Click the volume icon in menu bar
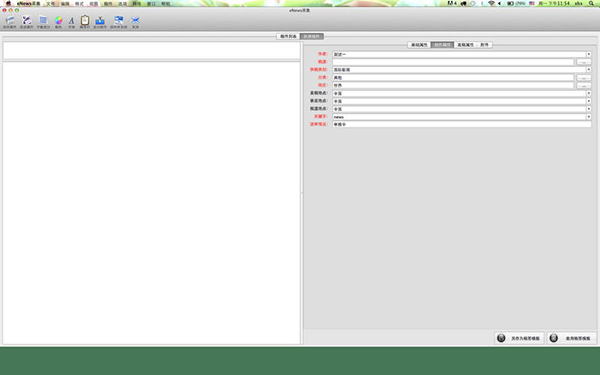The height and width of the screenshot is (375, 600). [x=499, y=3]
